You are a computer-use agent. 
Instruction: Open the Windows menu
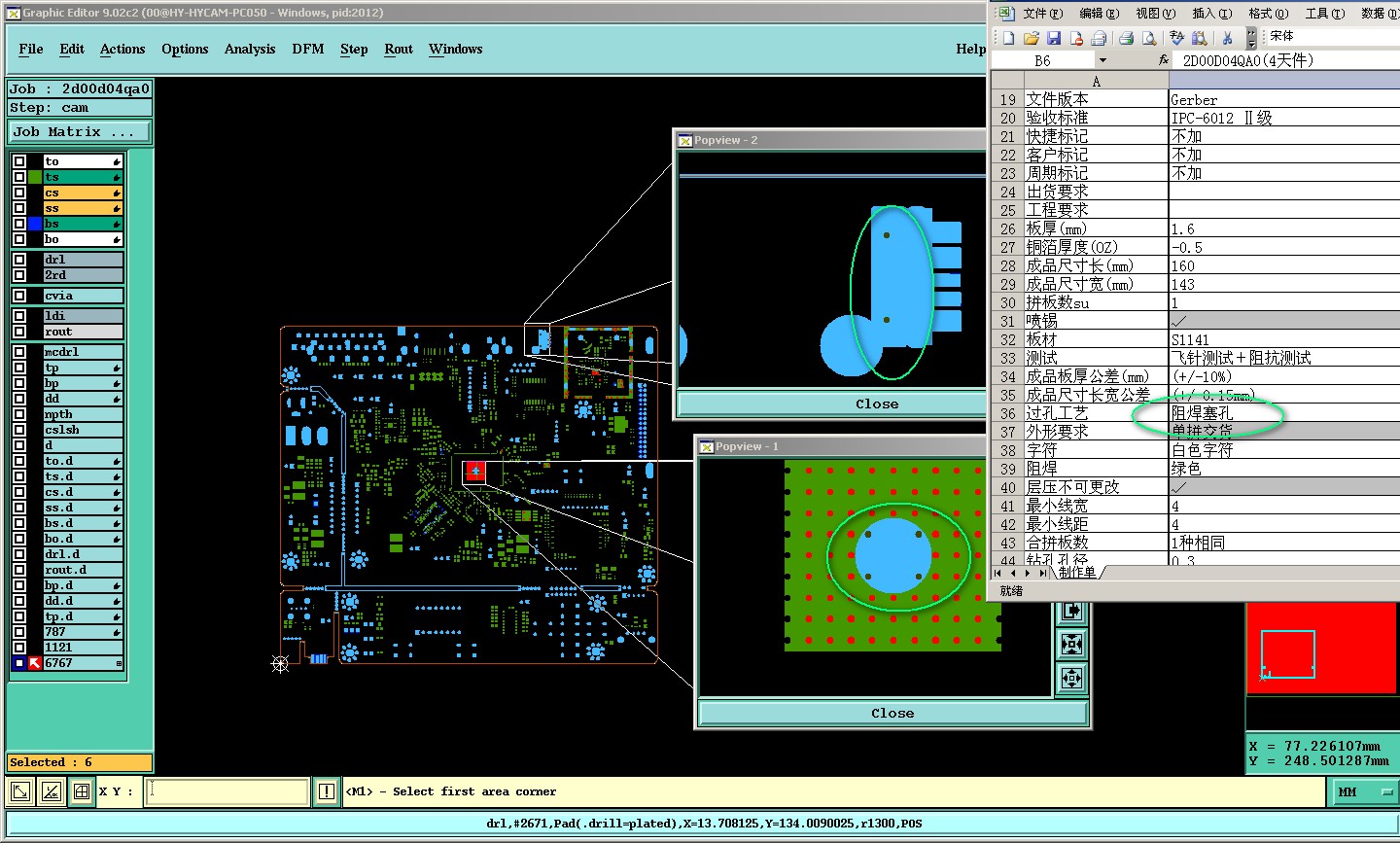click(x=456, y=49)
